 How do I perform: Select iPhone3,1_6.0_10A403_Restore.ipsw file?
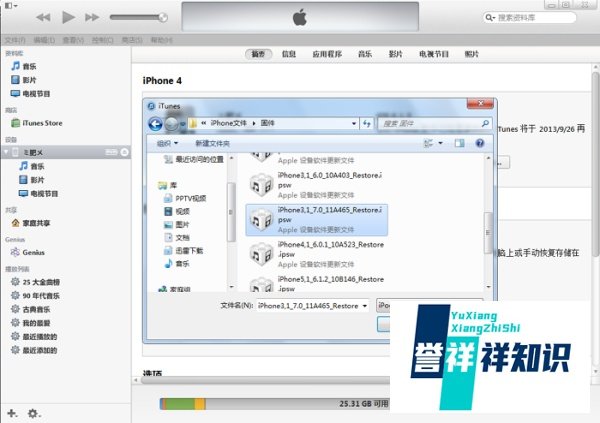click(316, 185)
